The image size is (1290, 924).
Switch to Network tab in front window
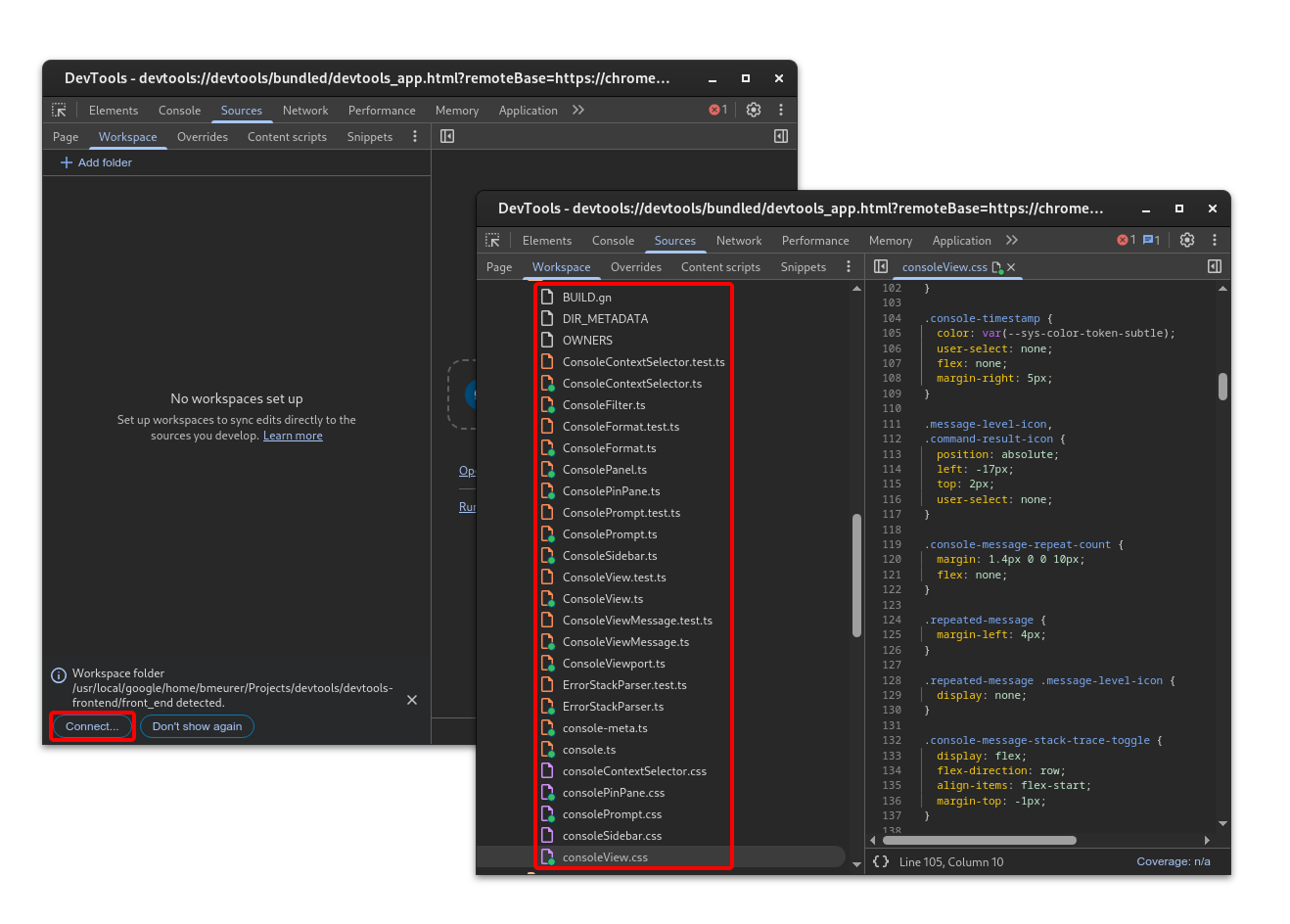pyautogui.click(x=738, y=241)
